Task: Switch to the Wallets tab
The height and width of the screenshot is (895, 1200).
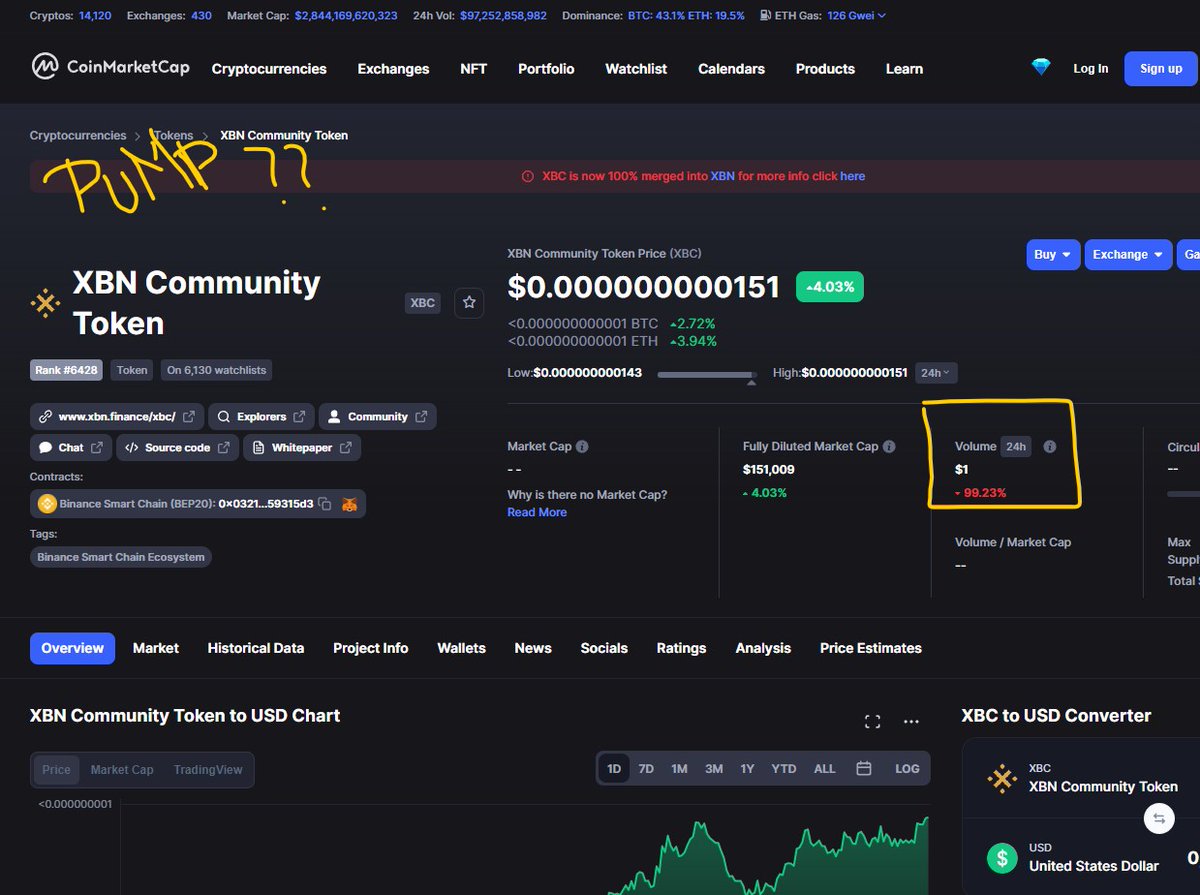Action: tap(461, 648)
